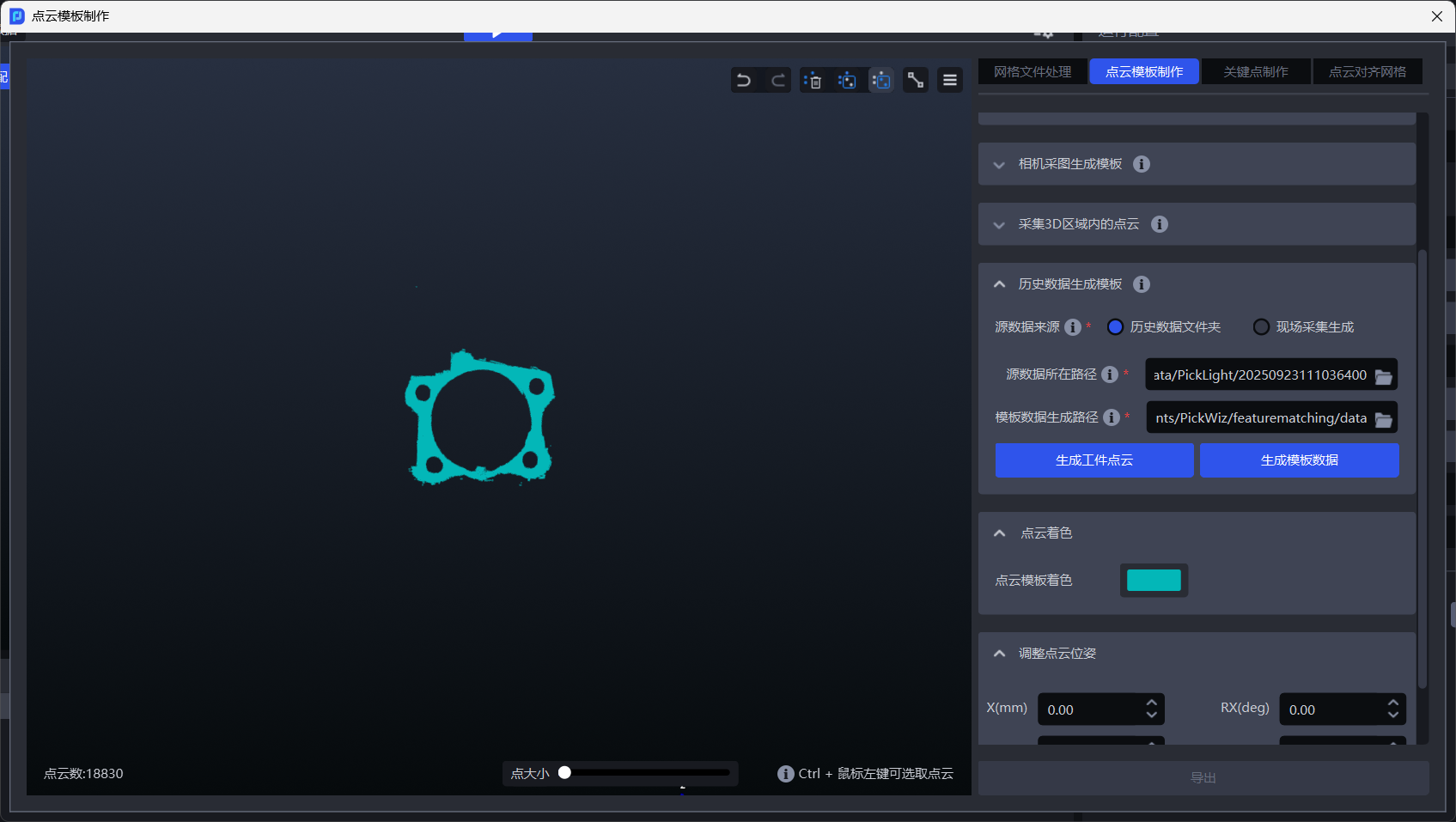The width and height of the screenshot is (1456, 822).
Task: Expand the 相机采图生成模板 section
Action: (x=999, y=165)
